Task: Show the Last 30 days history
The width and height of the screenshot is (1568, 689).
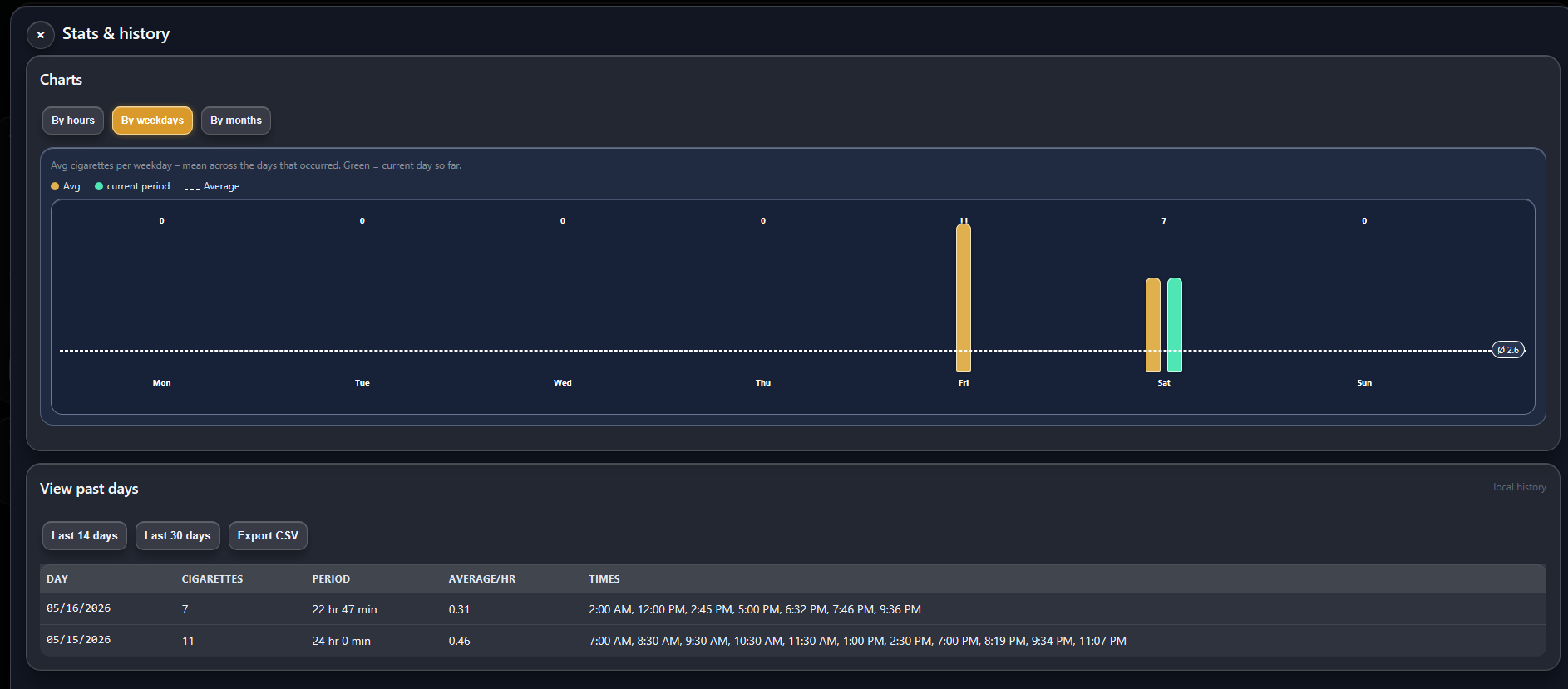Action: point(177,536)
